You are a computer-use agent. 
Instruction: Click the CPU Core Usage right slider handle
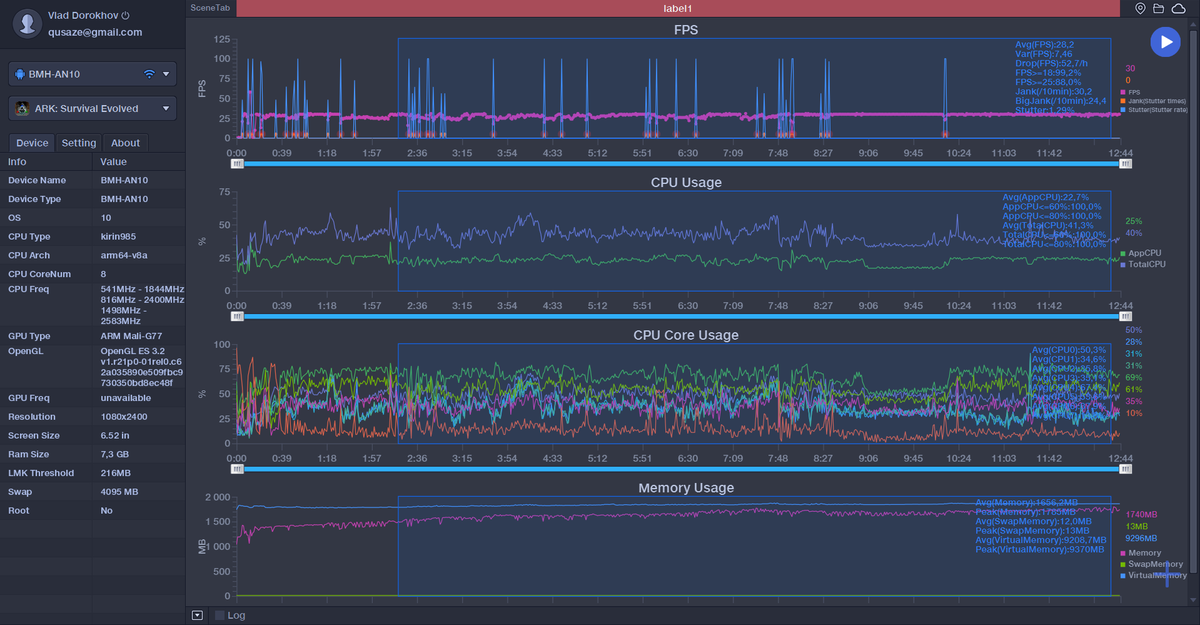[x=1125, y=468]
